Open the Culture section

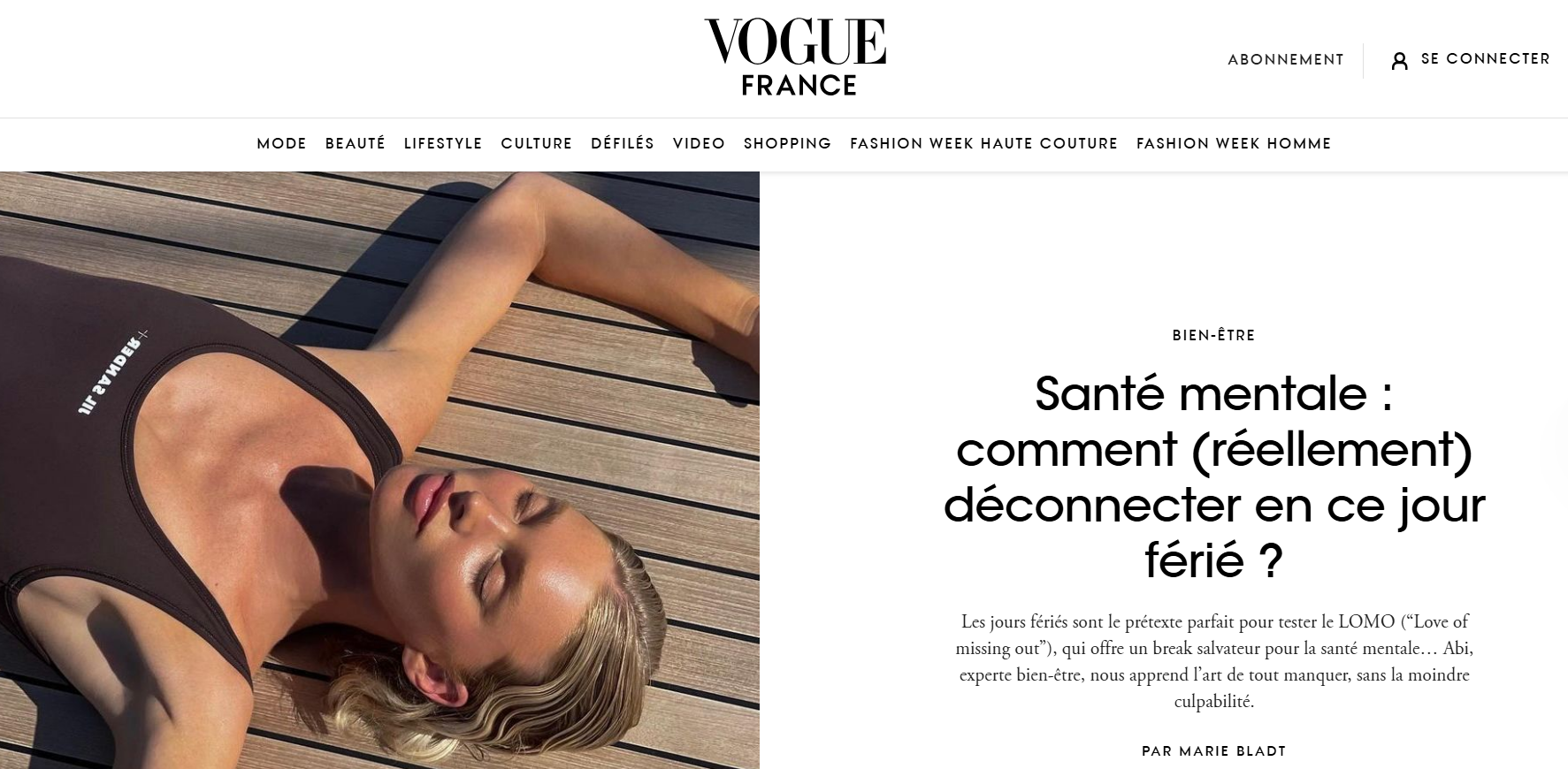click(x=537, y=143)
